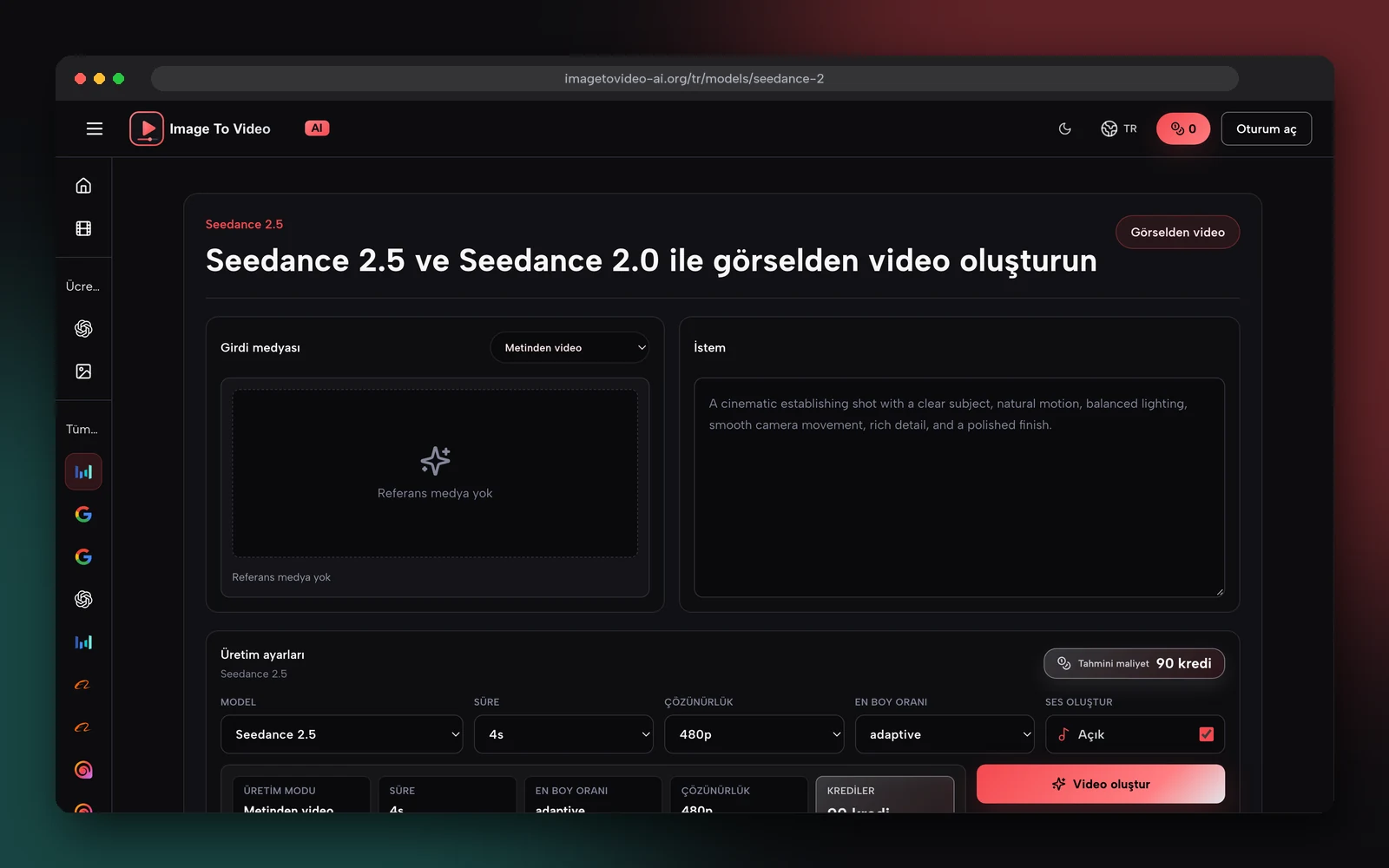Open the 4s duration dropdown
Image resolution: width=1389 pixels, height=868 pixels.
click(563, 734)
